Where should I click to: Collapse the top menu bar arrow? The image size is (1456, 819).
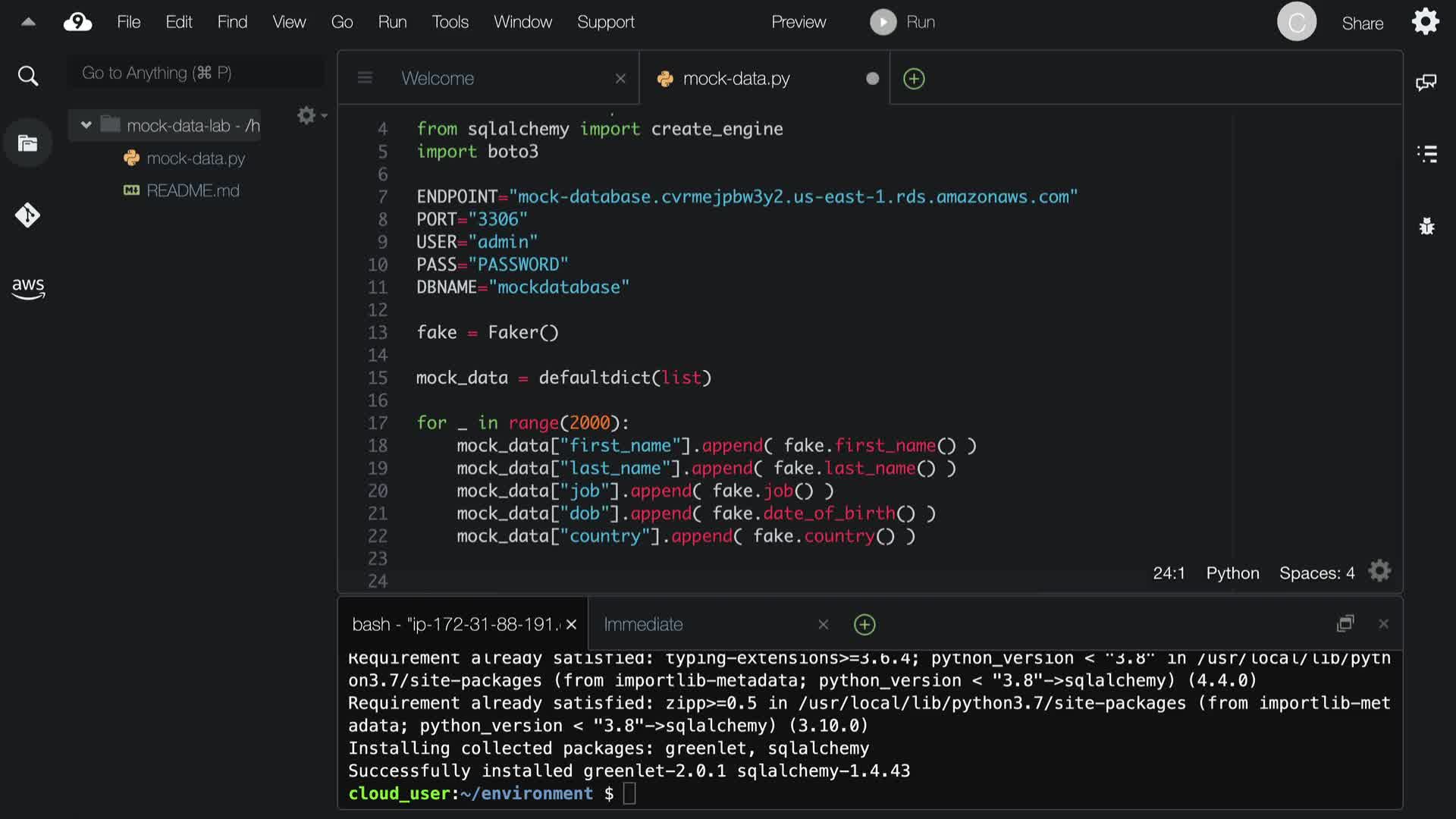coord(28,22)
